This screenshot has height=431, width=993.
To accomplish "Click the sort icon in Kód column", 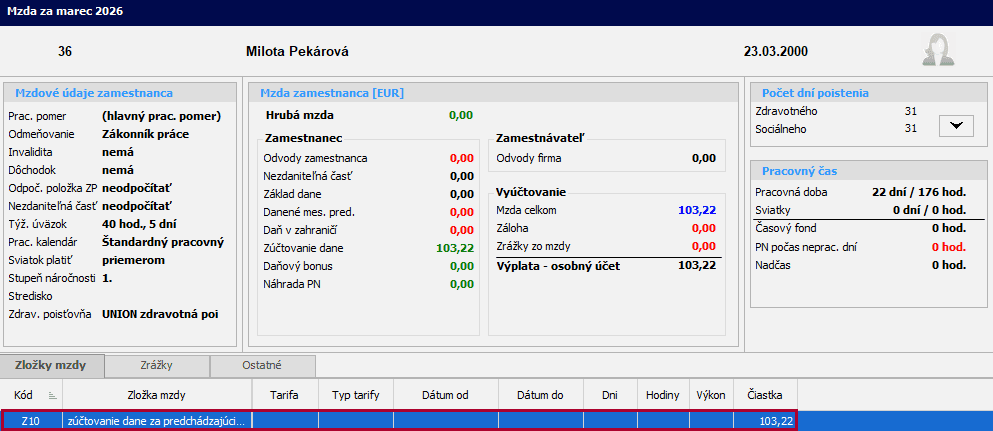I will click(x=53, y=395).
